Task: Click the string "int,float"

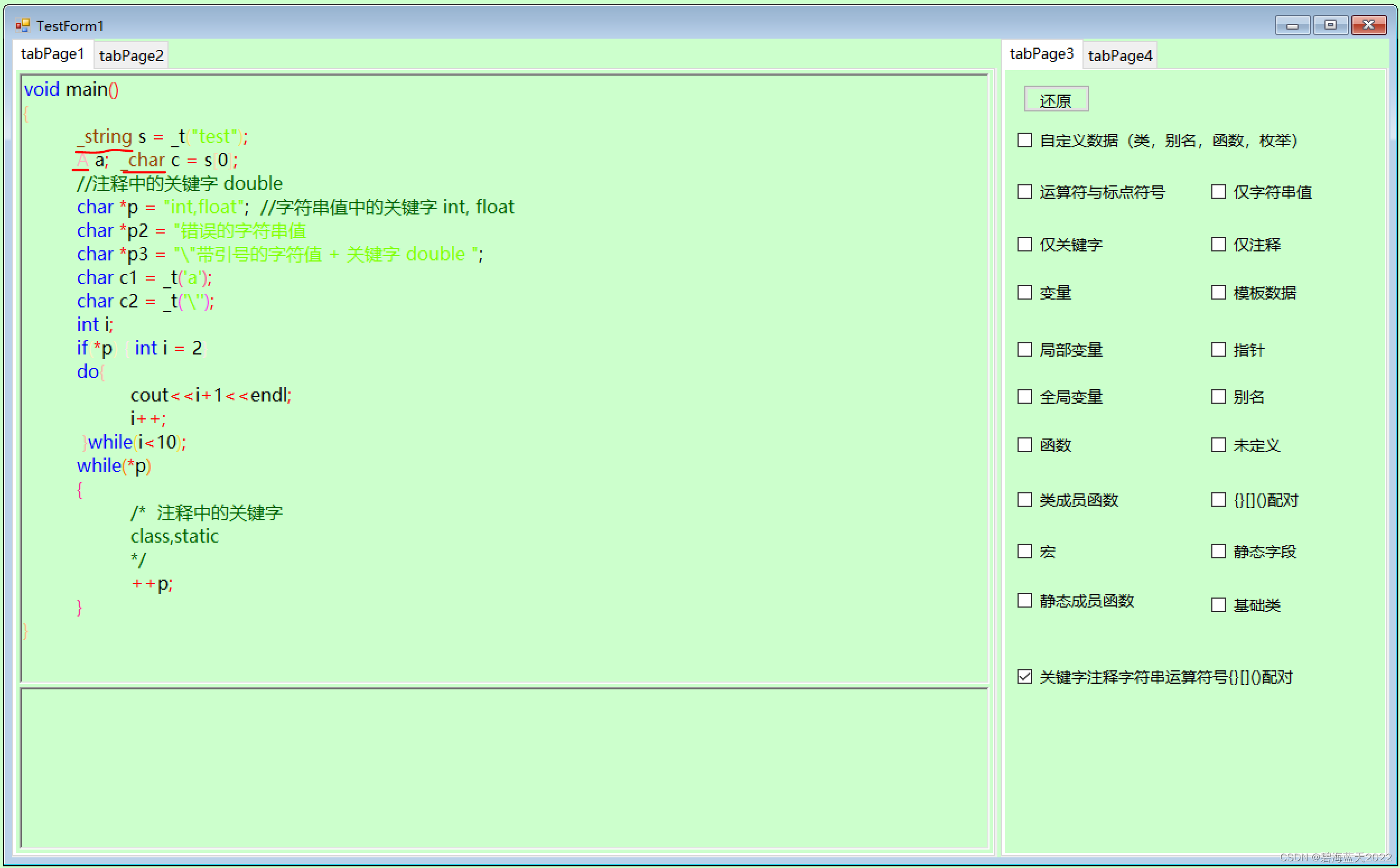Action: coord(204,207)
